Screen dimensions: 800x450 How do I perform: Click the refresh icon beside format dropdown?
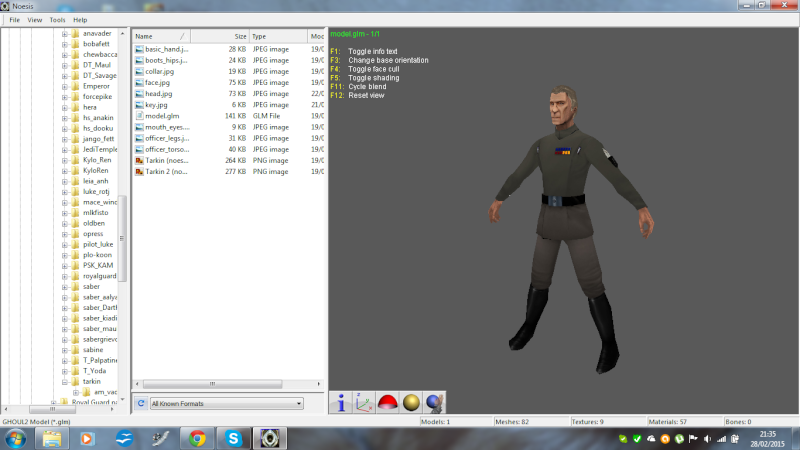(141, 404)
